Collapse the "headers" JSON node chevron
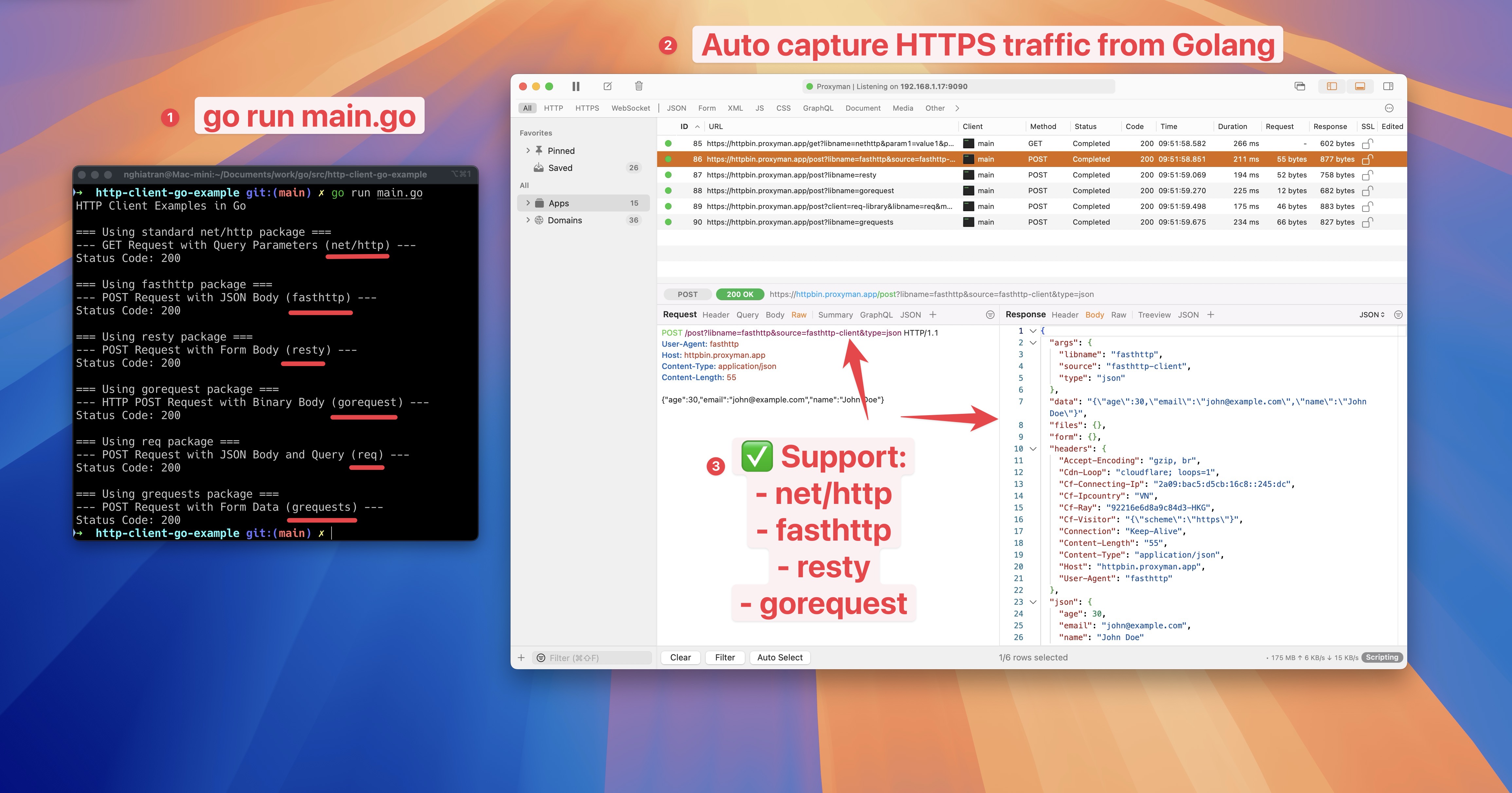 coord(1033,449)
